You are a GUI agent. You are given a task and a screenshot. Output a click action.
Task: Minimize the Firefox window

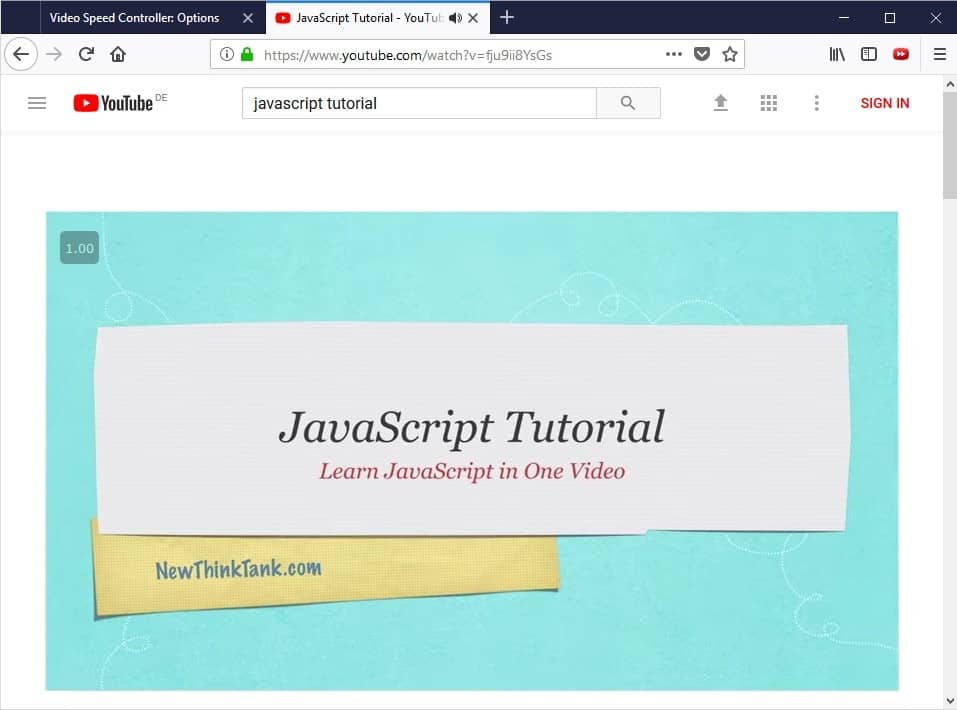click(x=843, y=18)
